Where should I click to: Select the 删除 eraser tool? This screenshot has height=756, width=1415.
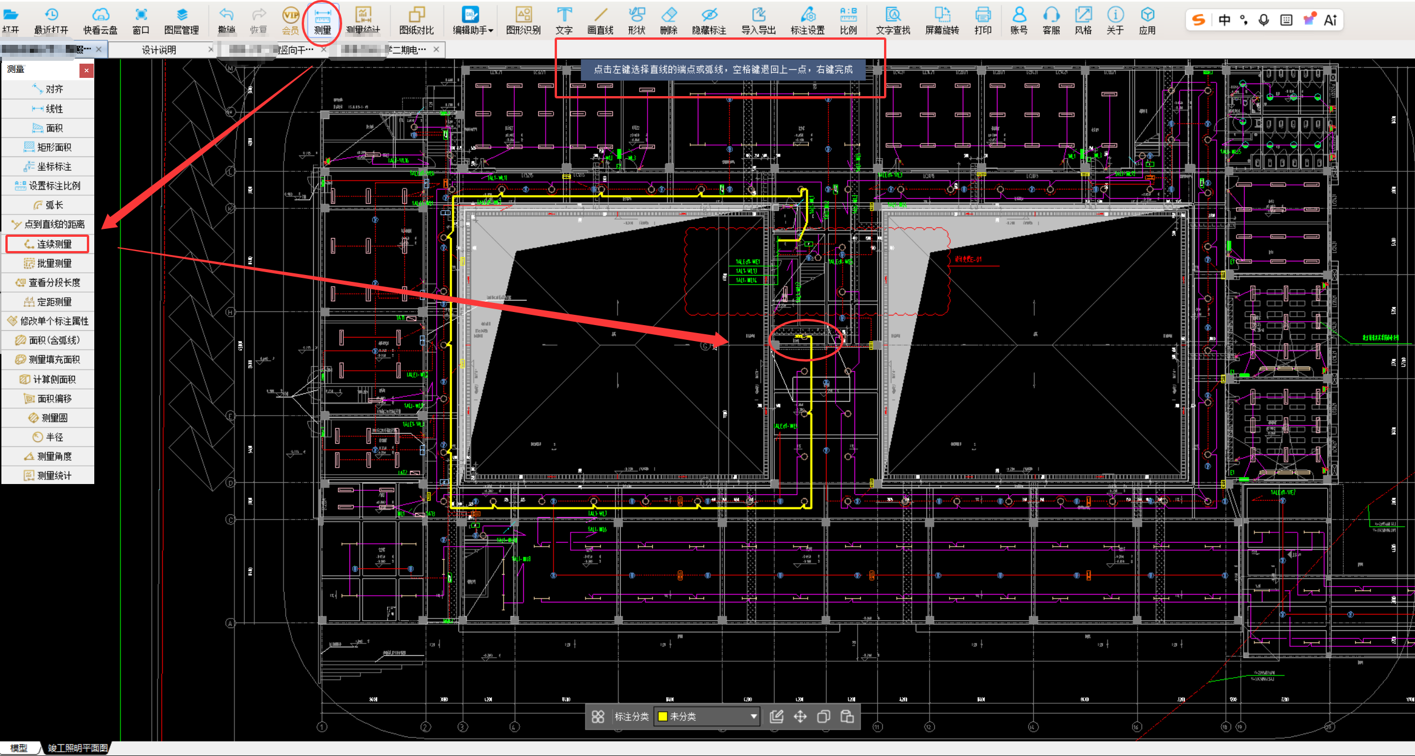(669, 20)
